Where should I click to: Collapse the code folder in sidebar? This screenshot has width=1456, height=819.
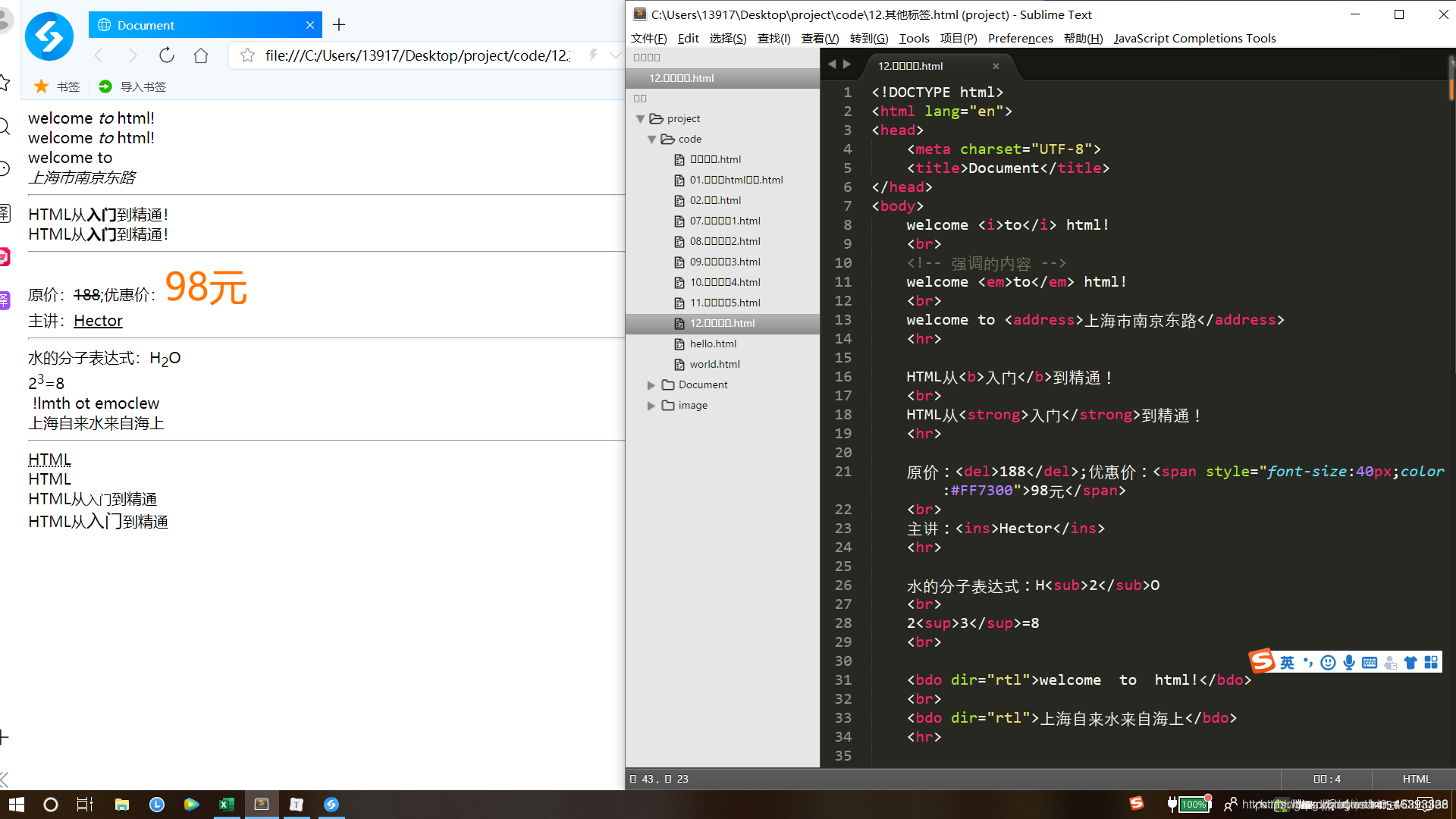[651, 140]
